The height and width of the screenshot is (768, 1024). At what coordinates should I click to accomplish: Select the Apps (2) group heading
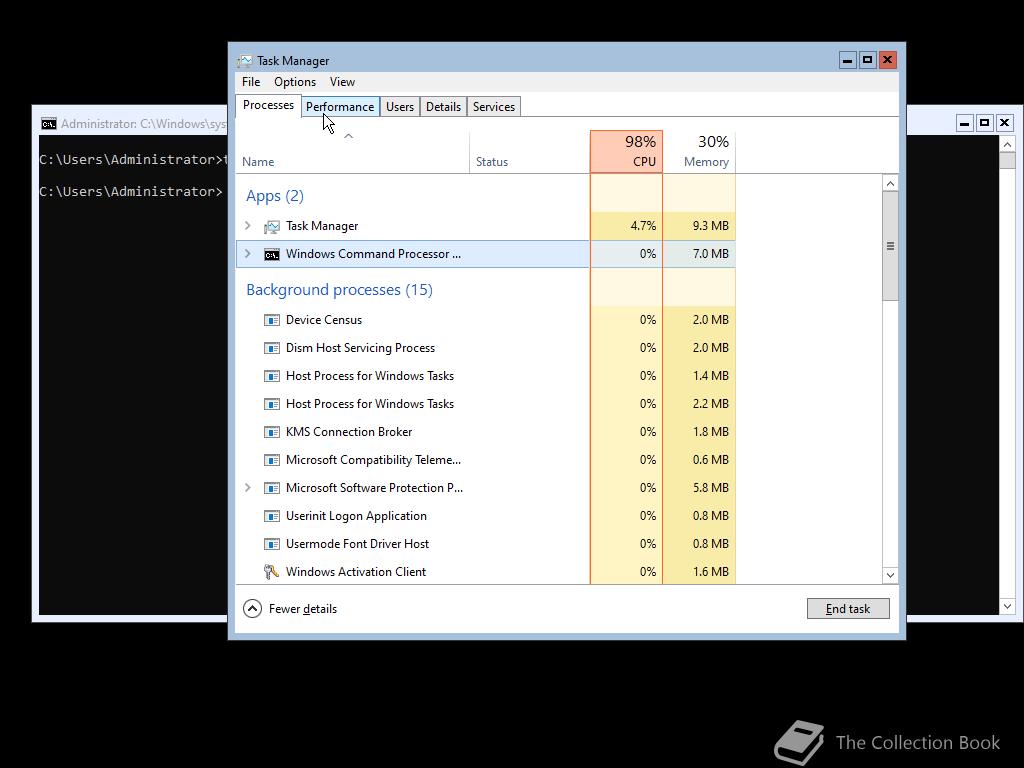pos(275,196)
